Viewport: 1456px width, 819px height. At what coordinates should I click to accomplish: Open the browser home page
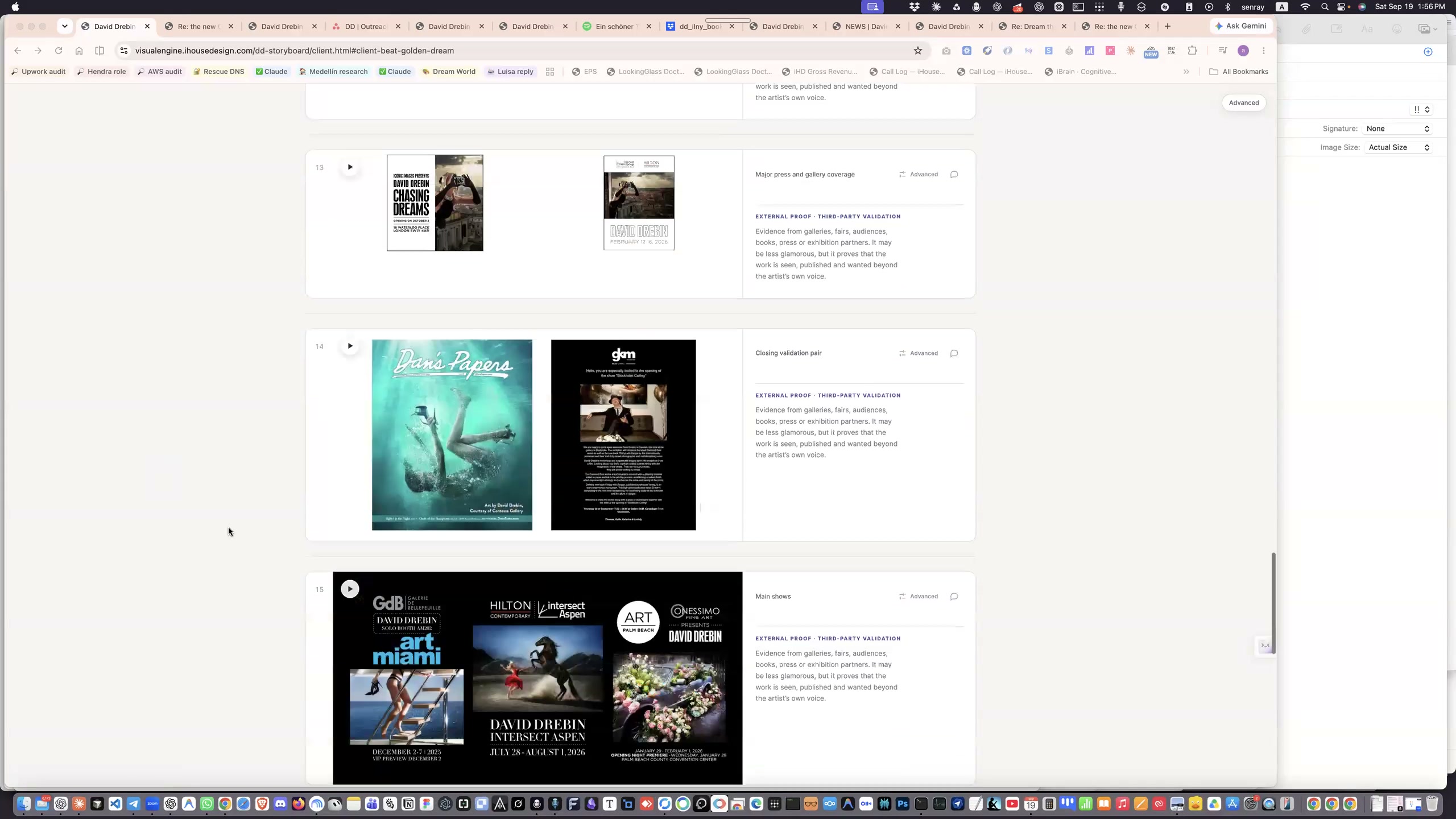(79, 51)
